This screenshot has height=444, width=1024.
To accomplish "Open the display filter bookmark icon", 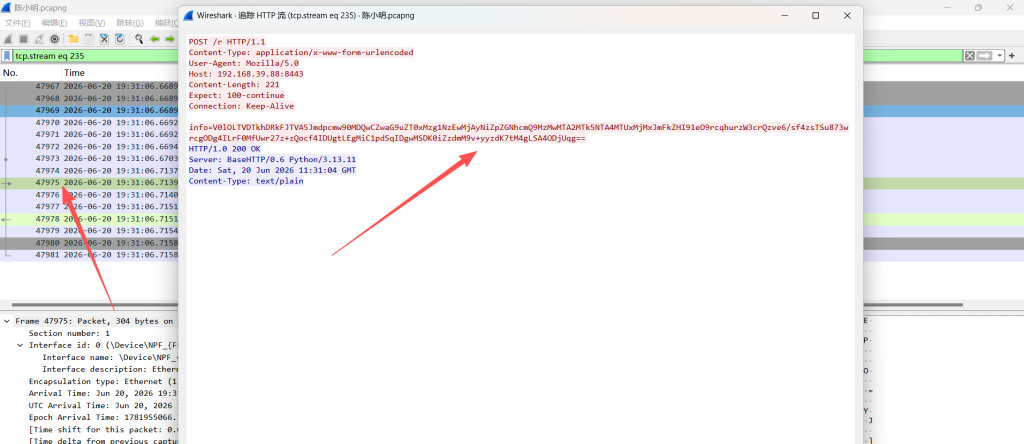I will (7, 56).
